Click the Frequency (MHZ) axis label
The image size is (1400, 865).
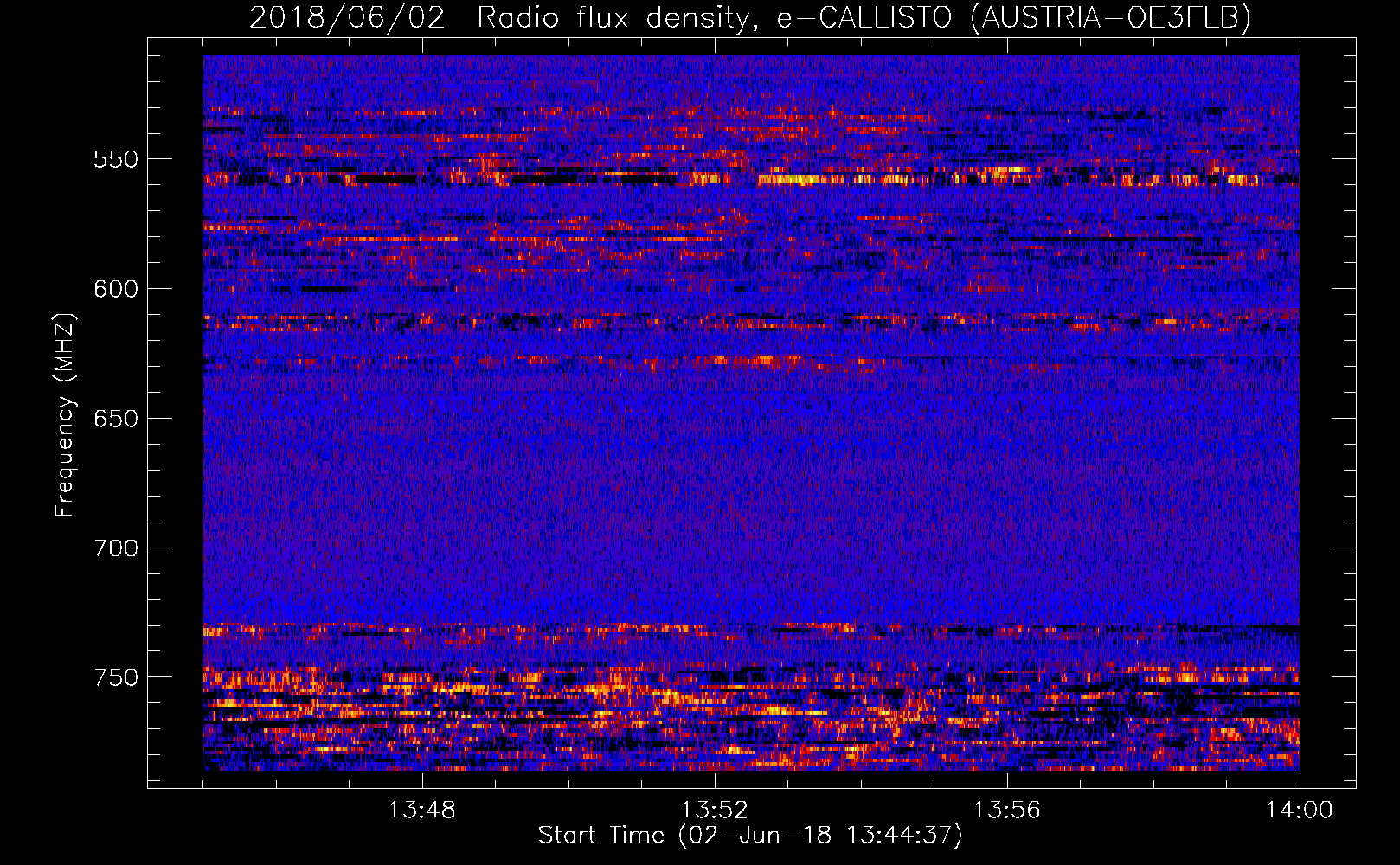(x=65, y=414)
